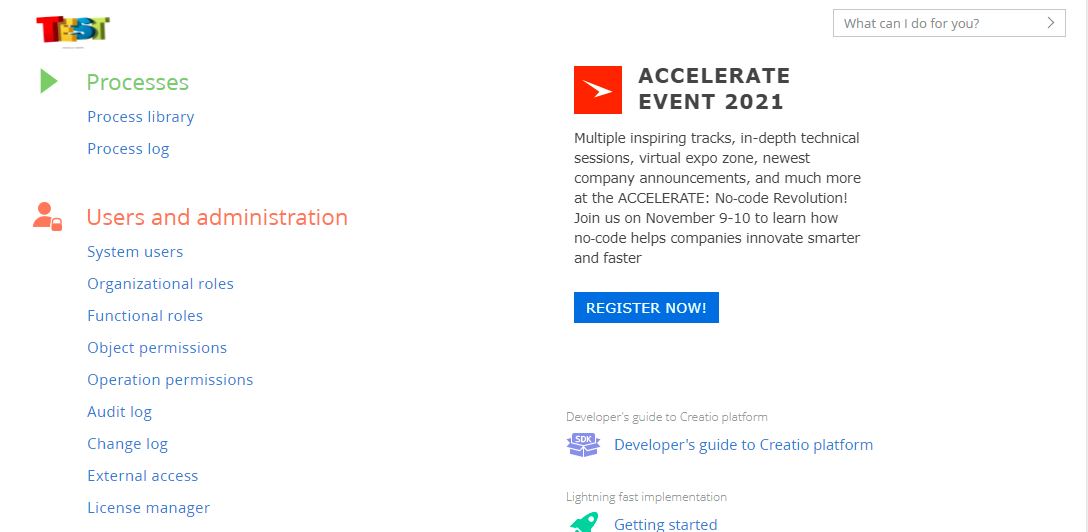This screenshot has width=1088, height=532.
Task: Open Functional roles section
Action: (145, 316)
